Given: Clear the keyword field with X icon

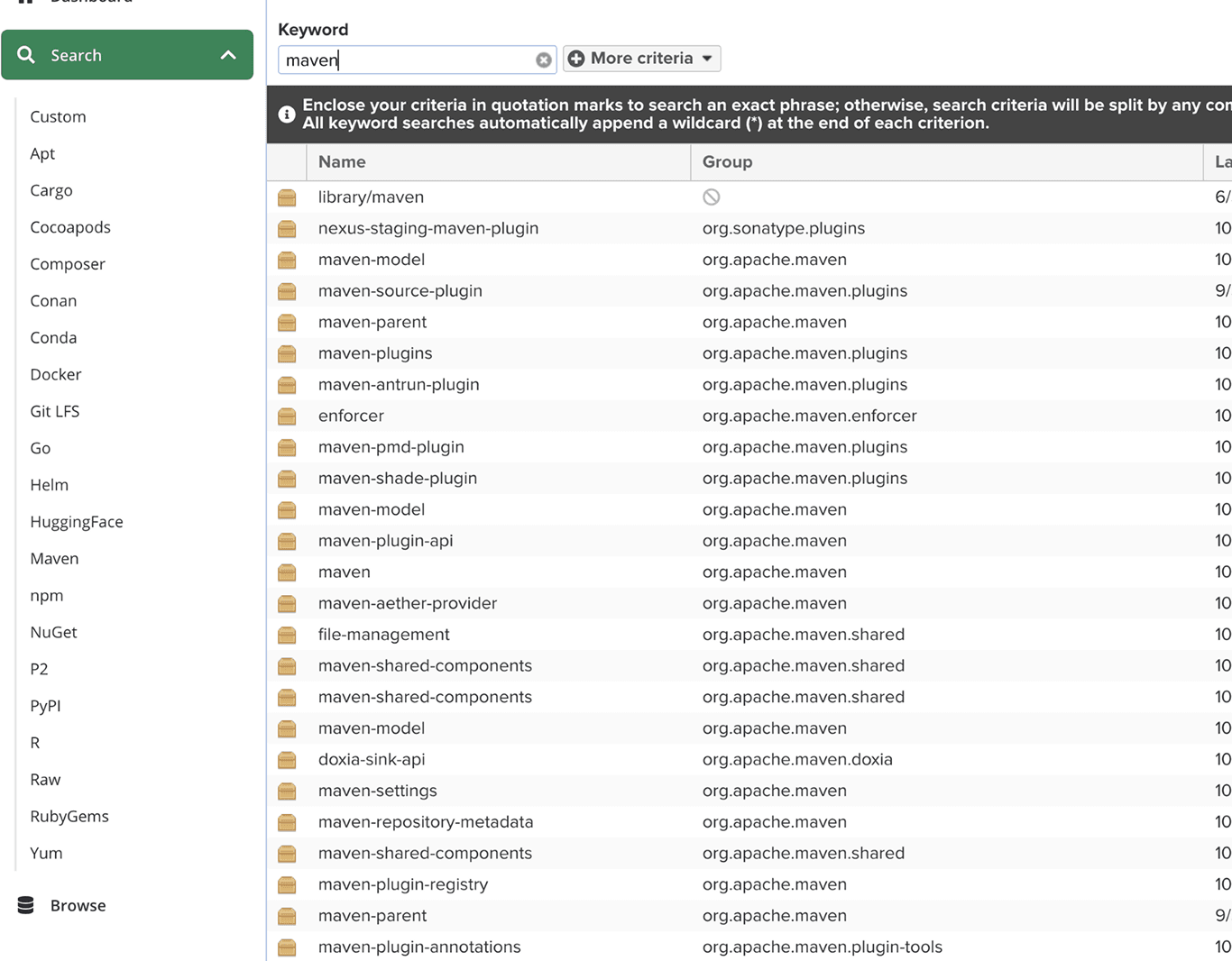Looking at the screenshot, I should pos(543,59).
